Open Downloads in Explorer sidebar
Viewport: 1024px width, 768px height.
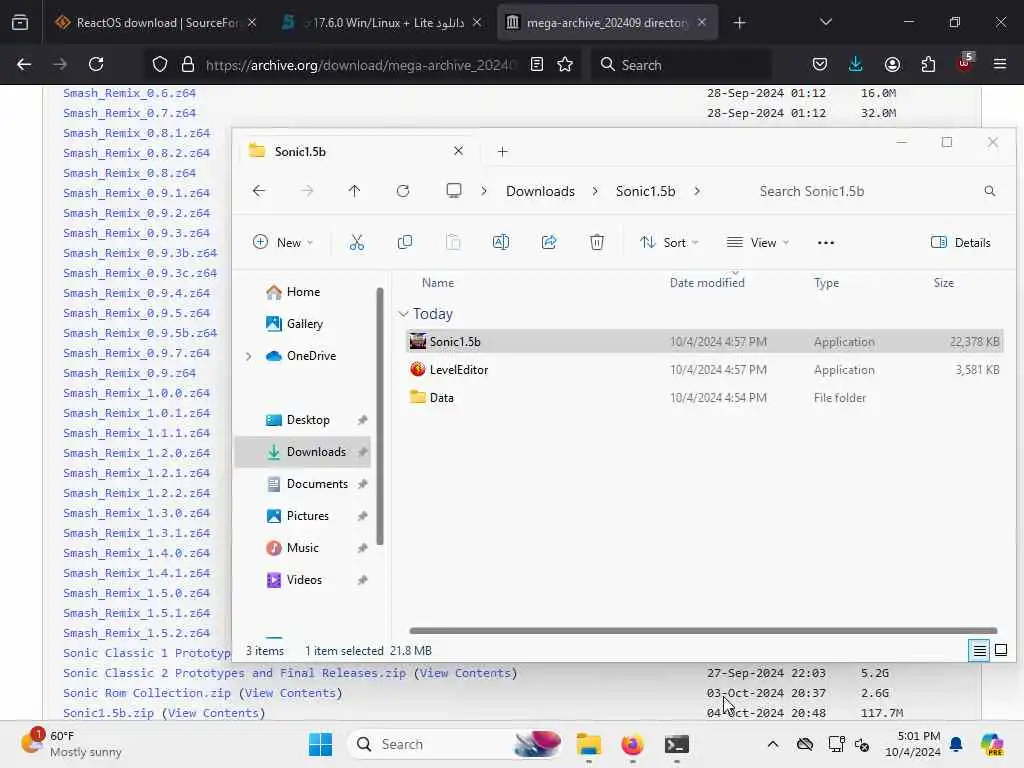click(304, 452)
